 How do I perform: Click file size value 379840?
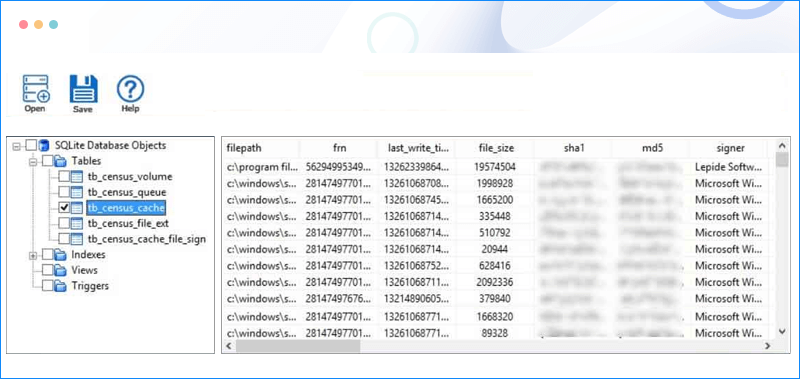pyautogui.click(x=495, y=298)
